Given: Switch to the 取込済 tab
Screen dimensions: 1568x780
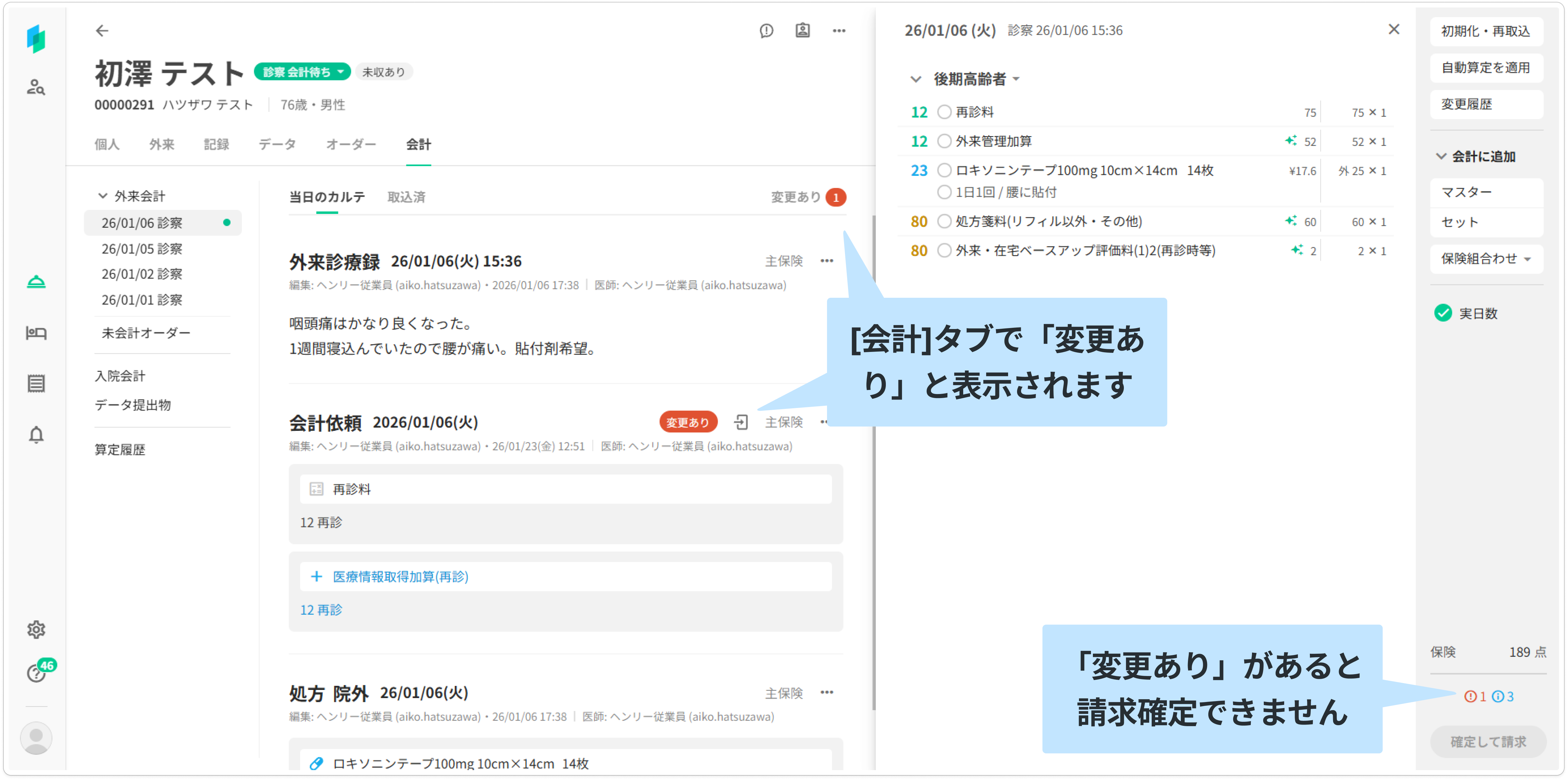Looking at the screenshot, I should pyautogui.click(x=406, y=197).
